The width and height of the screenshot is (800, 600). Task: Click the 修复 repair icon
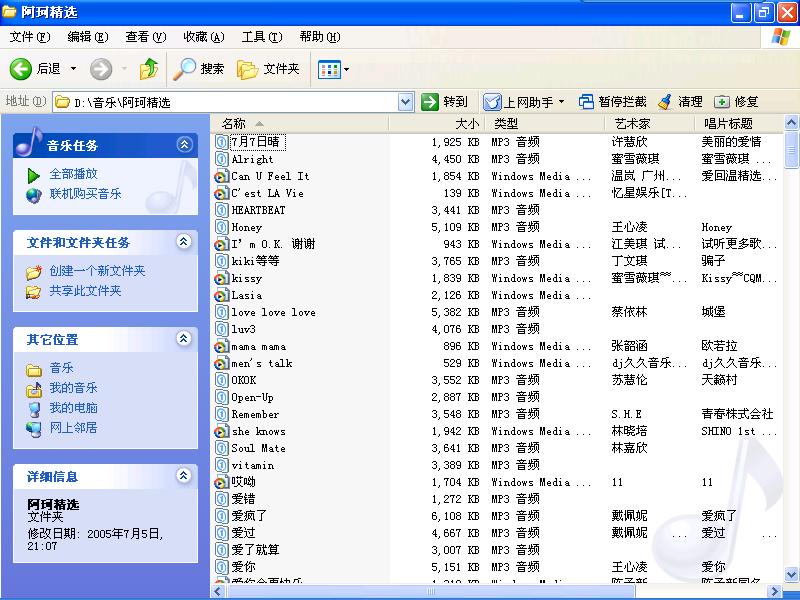pyautogui.click(x=722, y=102)
